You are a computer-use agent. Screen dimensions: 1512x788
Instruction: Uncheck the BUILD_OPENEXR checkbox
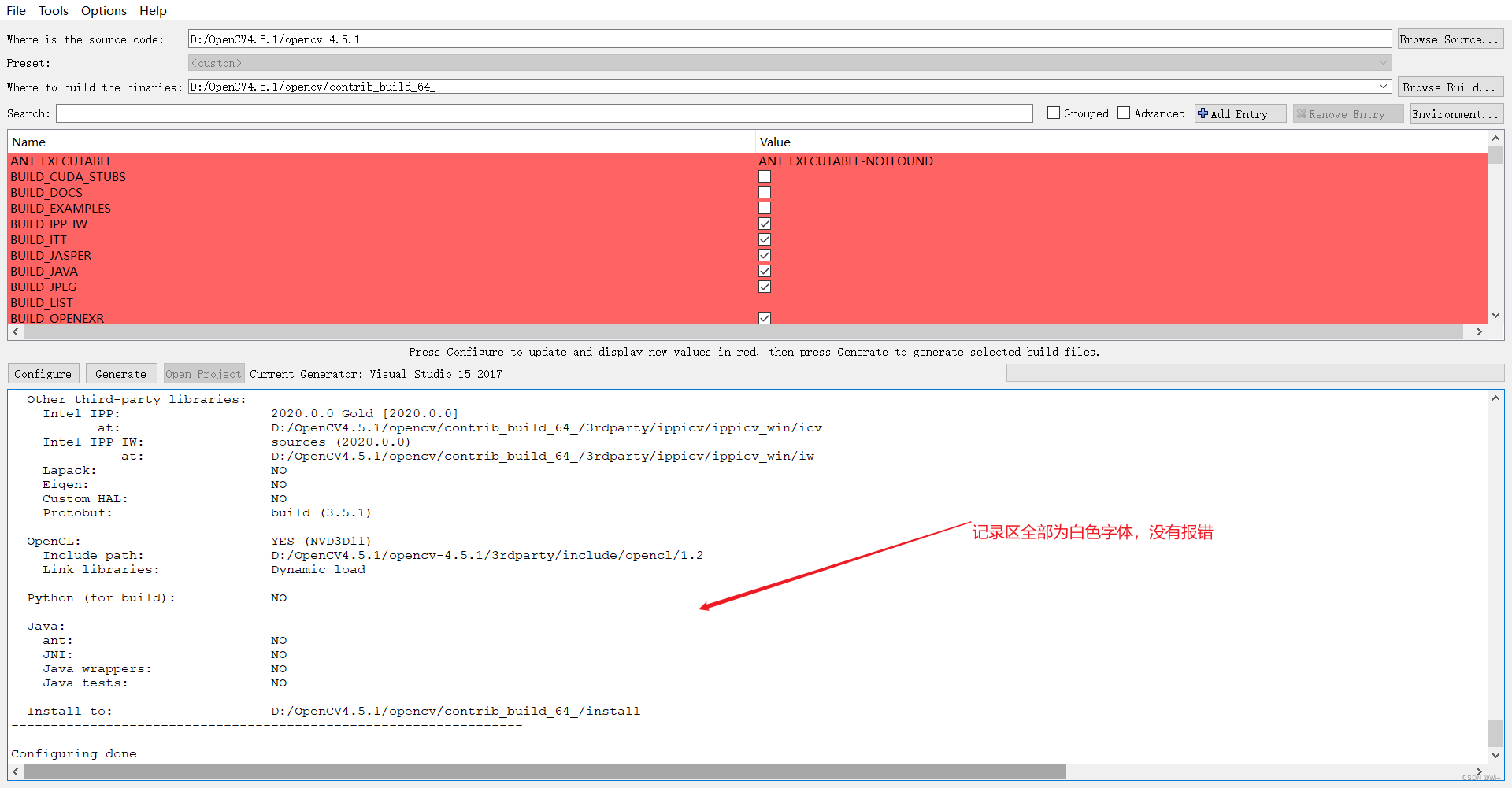(x=765, y=317)
